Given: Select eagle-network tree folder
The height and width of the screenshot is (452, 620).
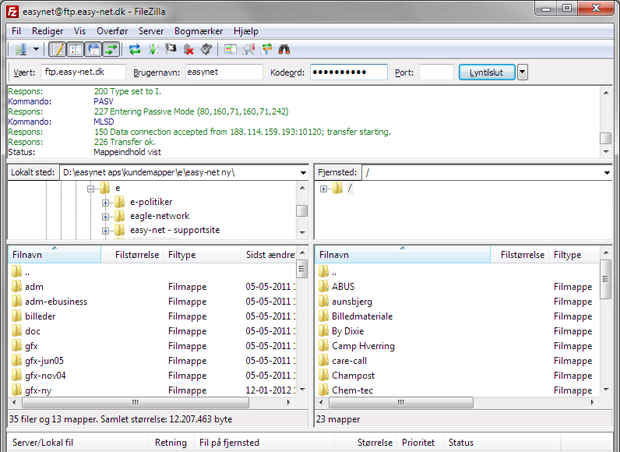Looking at the screenshot, I should (160, 216).
